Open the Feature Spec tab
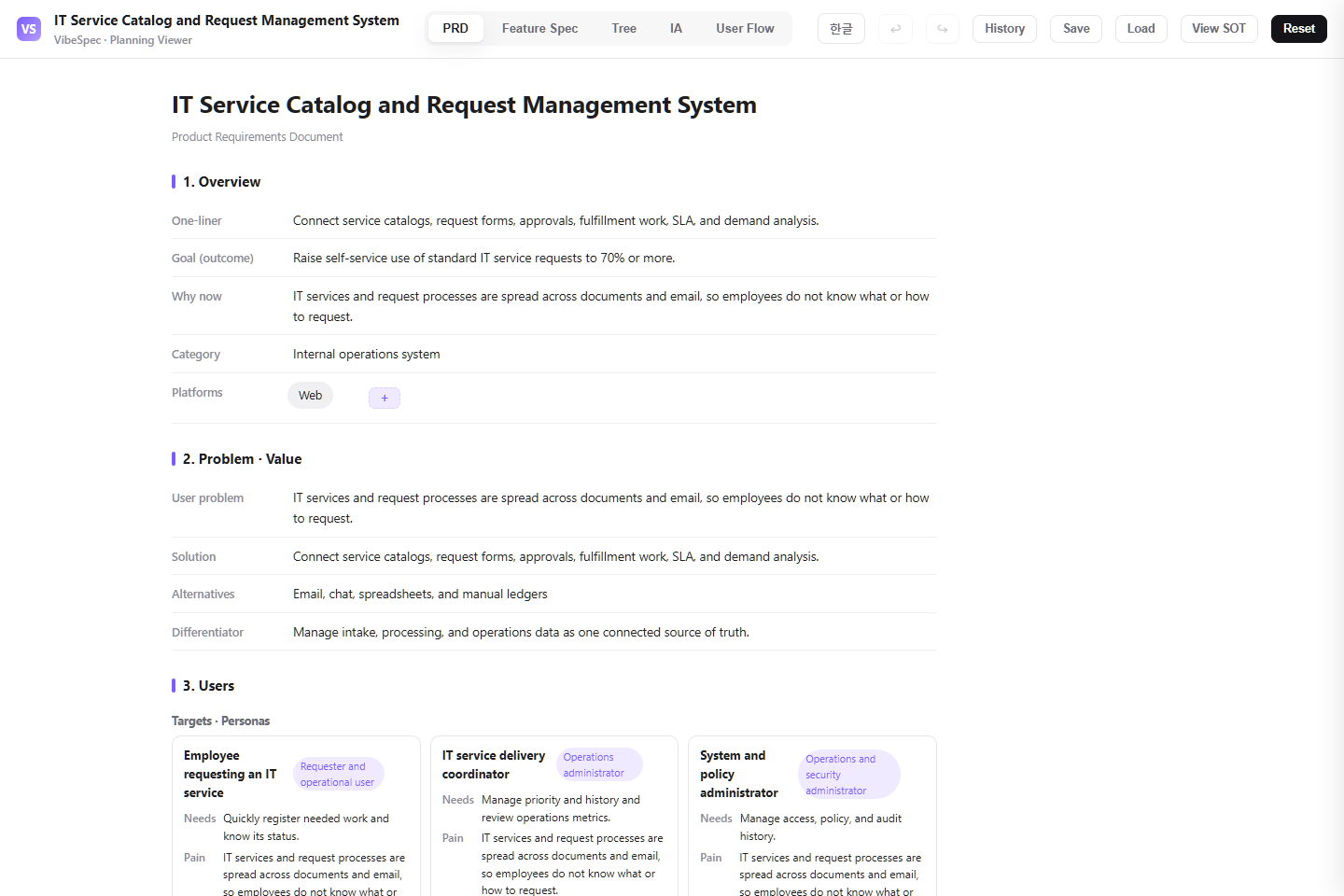Screen dimensions: 1344x896 pos(539,29)
